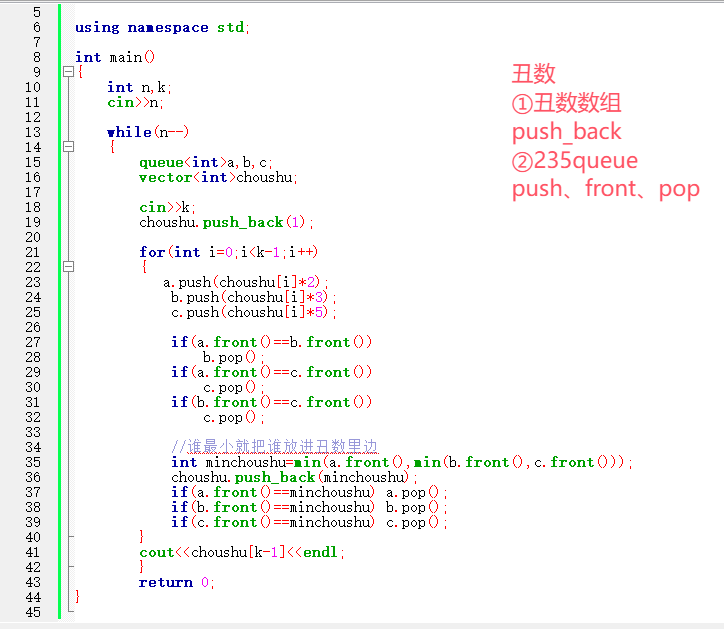
Task: Click 'if(c.front()==minchoushu) c.pop();' line
Action: coord(309,522)
